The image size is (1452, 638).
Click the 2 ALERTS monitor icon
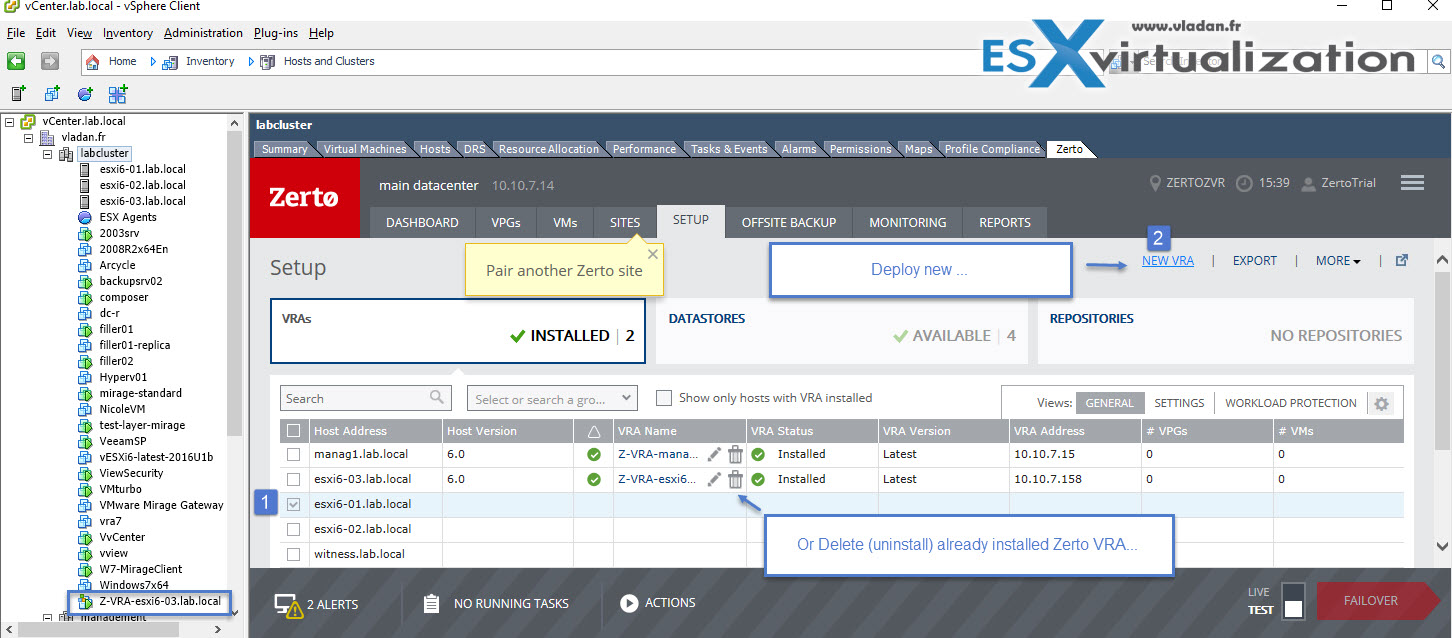288,604
